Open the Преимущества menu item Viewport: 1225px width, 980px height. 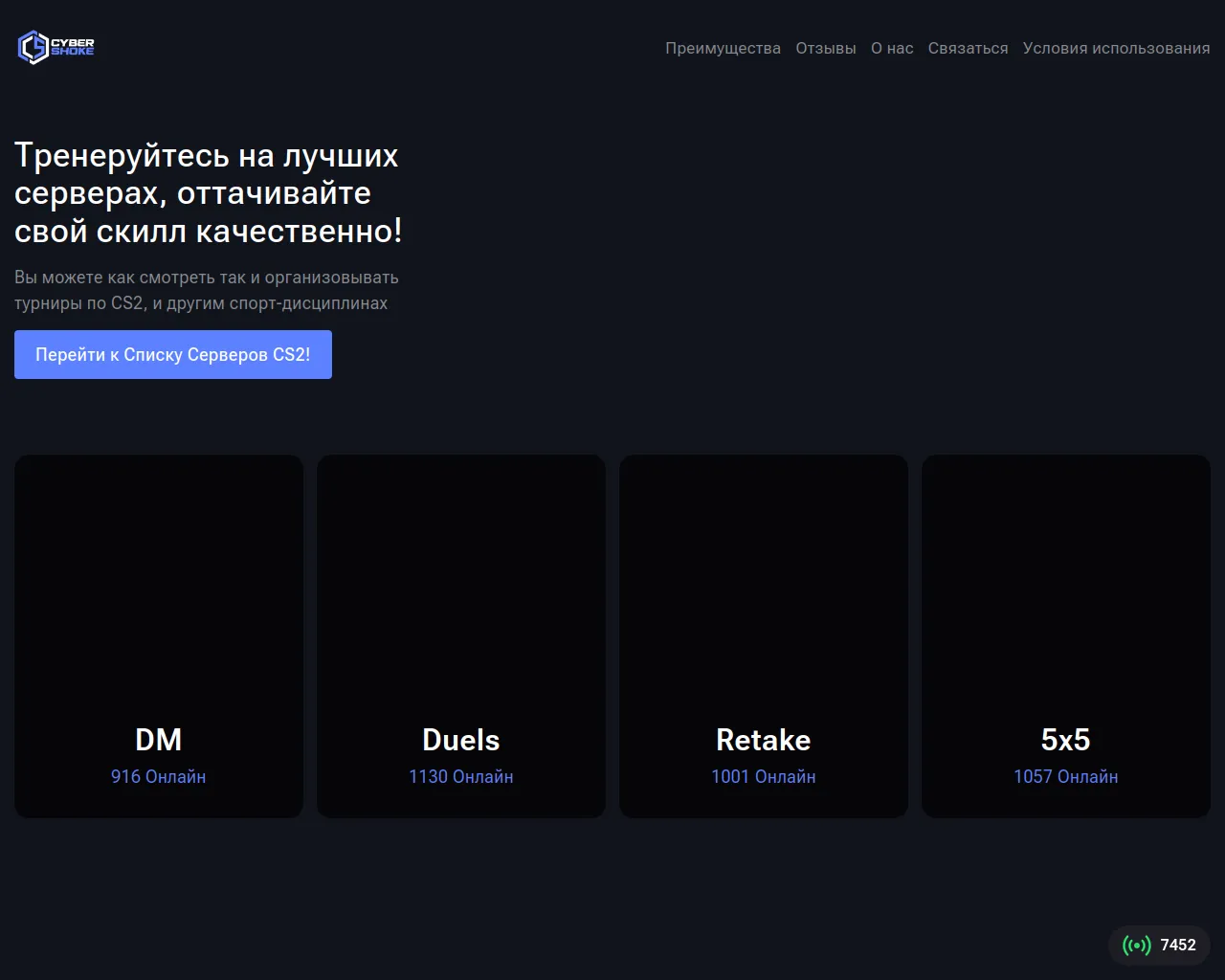click(x=723, y=48)
